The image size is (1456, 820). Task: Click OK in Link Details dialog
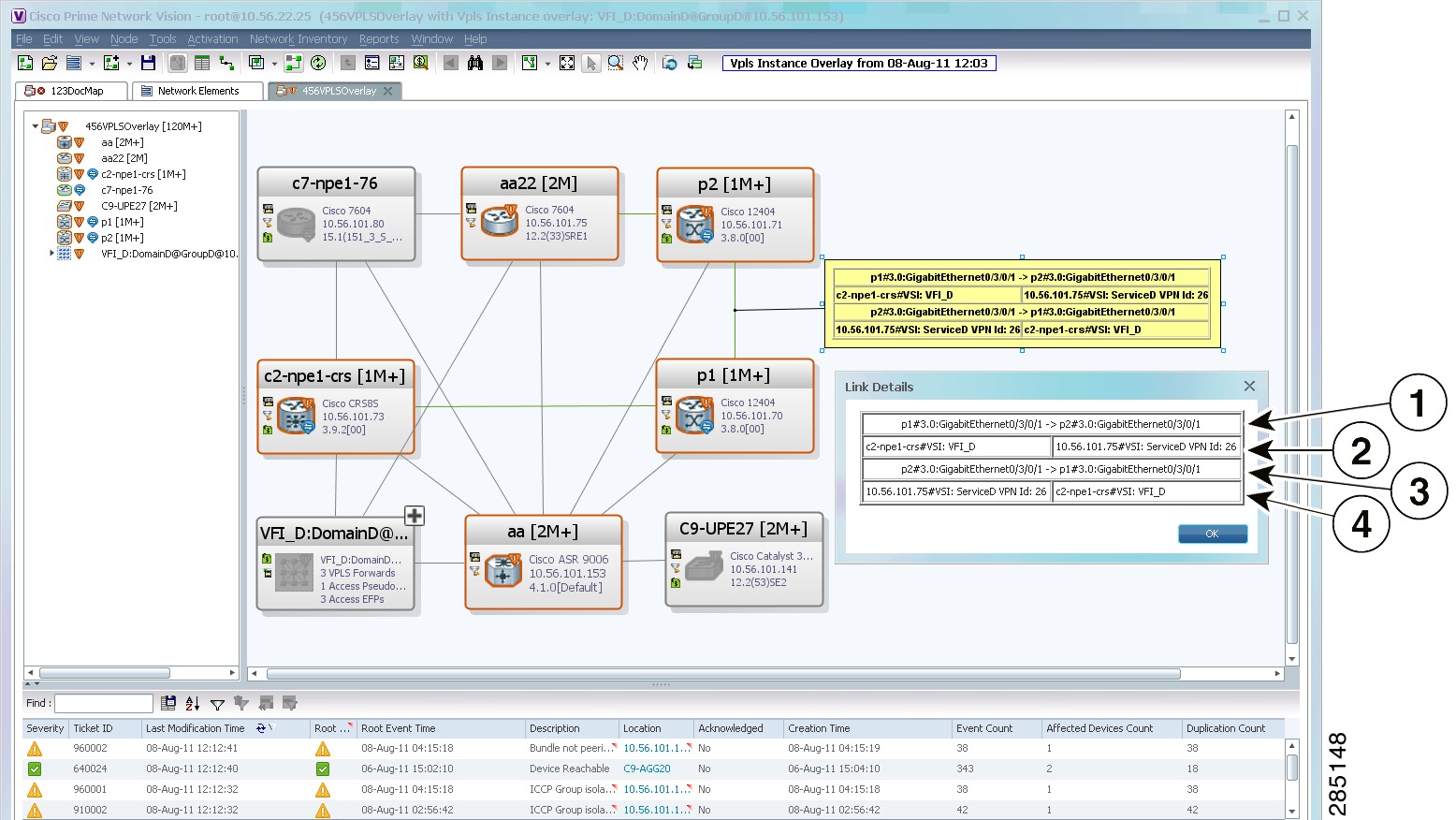coord(1213,534)
